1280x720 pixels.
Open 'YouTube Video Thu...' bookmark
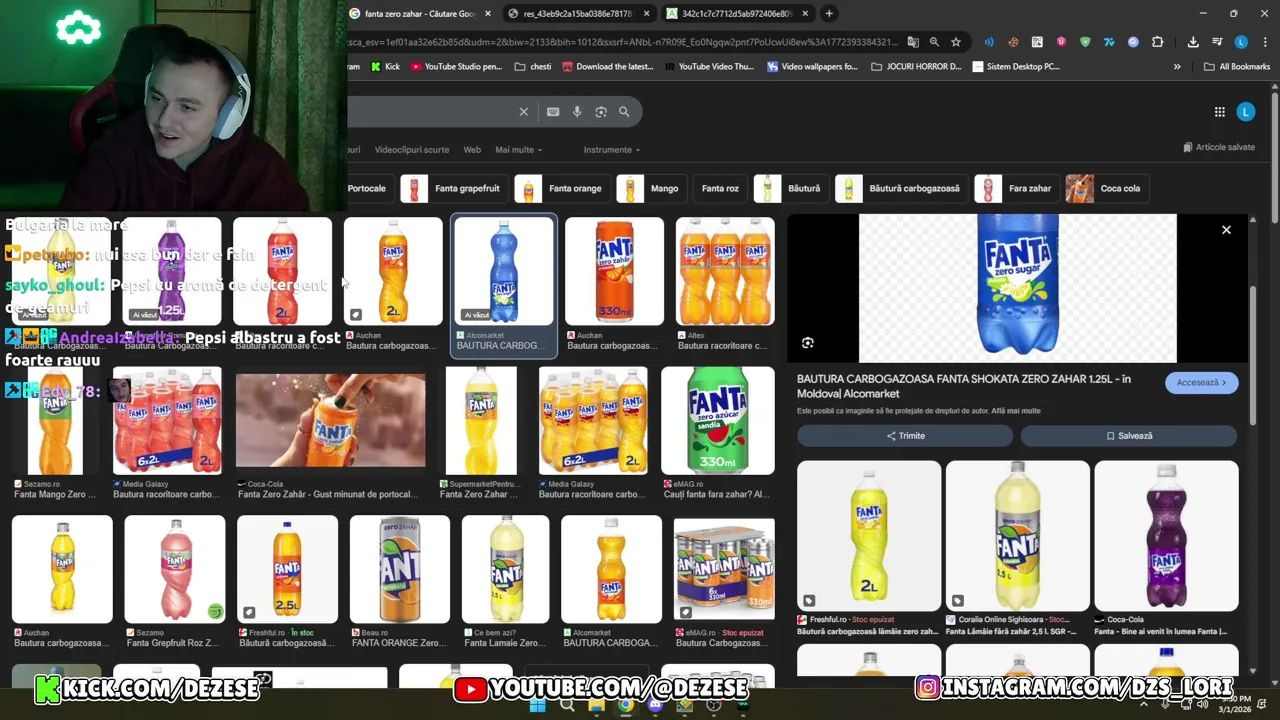709,67
